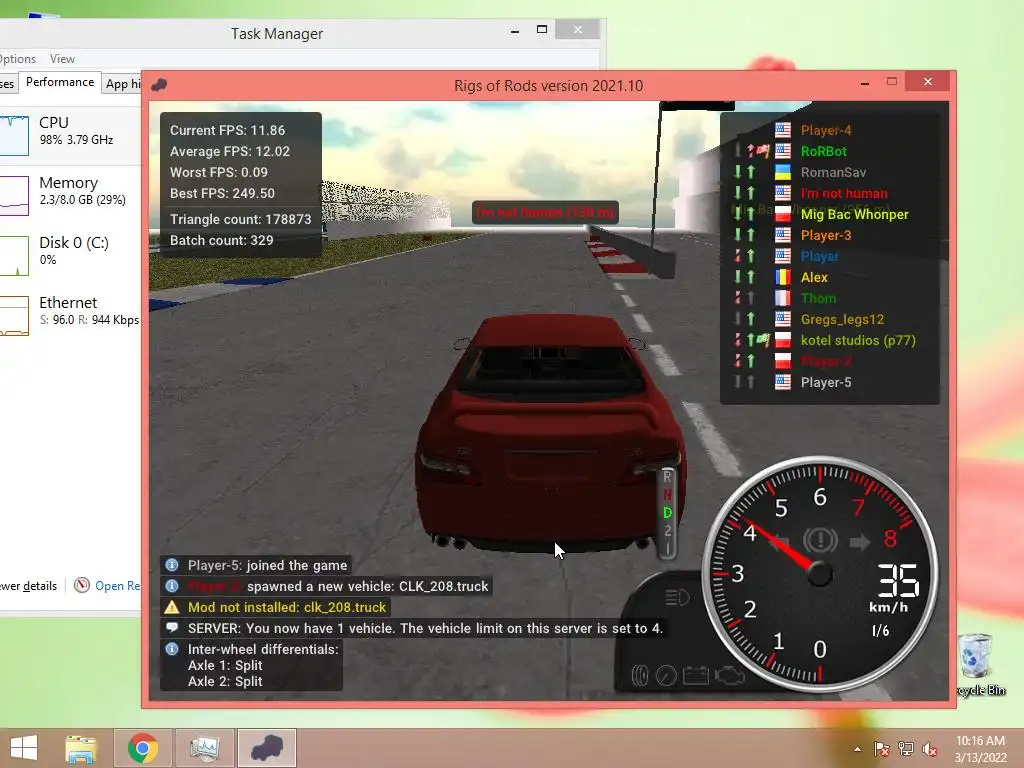This screenshot has height=768, width=1024.
Task: Click the tire/clutch dashboard indicator icon
Action: pyautogui.click(x=641, y=675)
